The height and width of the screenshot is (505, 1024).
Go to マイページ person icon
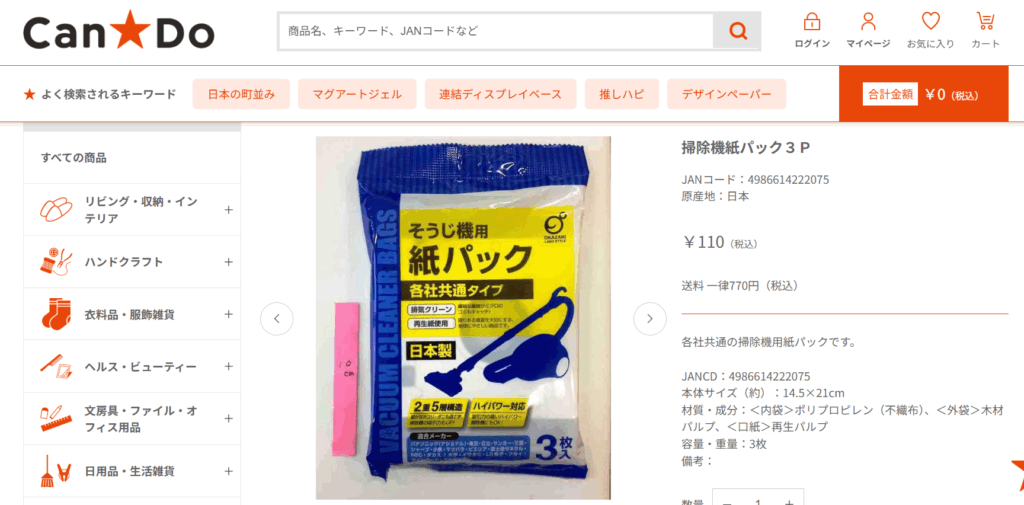(x=868, y=22)
